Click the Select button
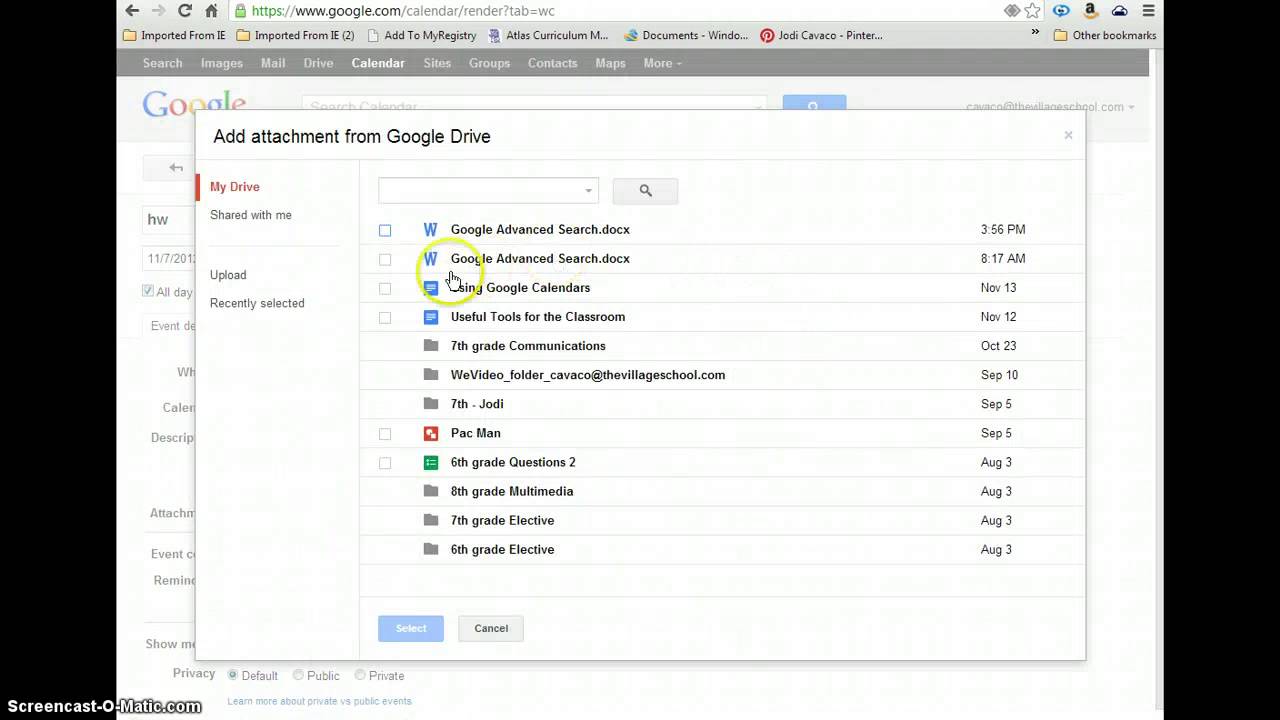The height and width of the screenshot is (720, 1280). pos(411,628)
